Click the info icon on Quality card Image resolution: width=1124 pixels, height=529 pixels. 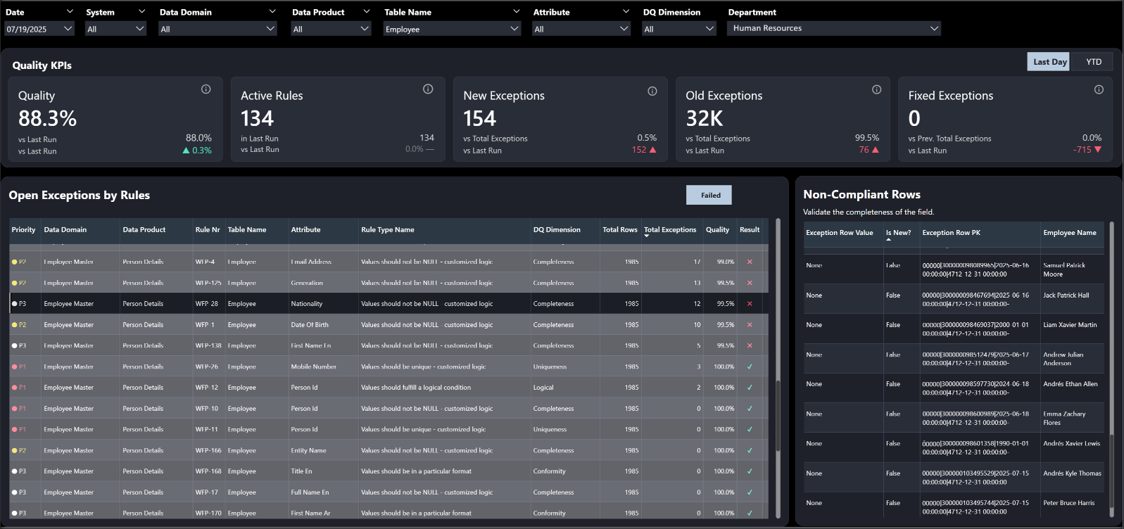tap(206, 90)
